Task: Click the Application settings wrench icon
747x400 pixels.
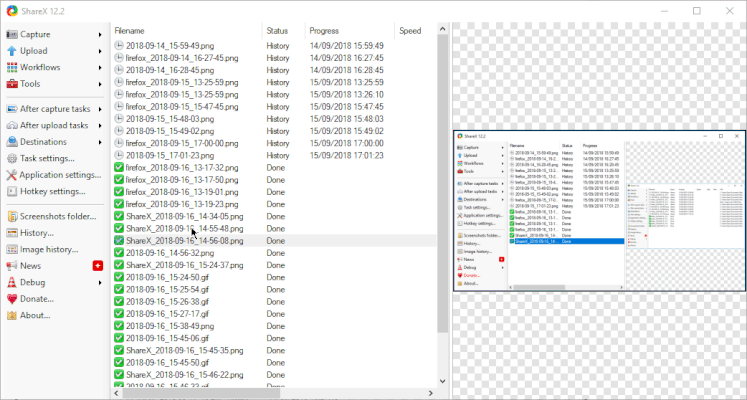Action: click(x=12, y=175)
